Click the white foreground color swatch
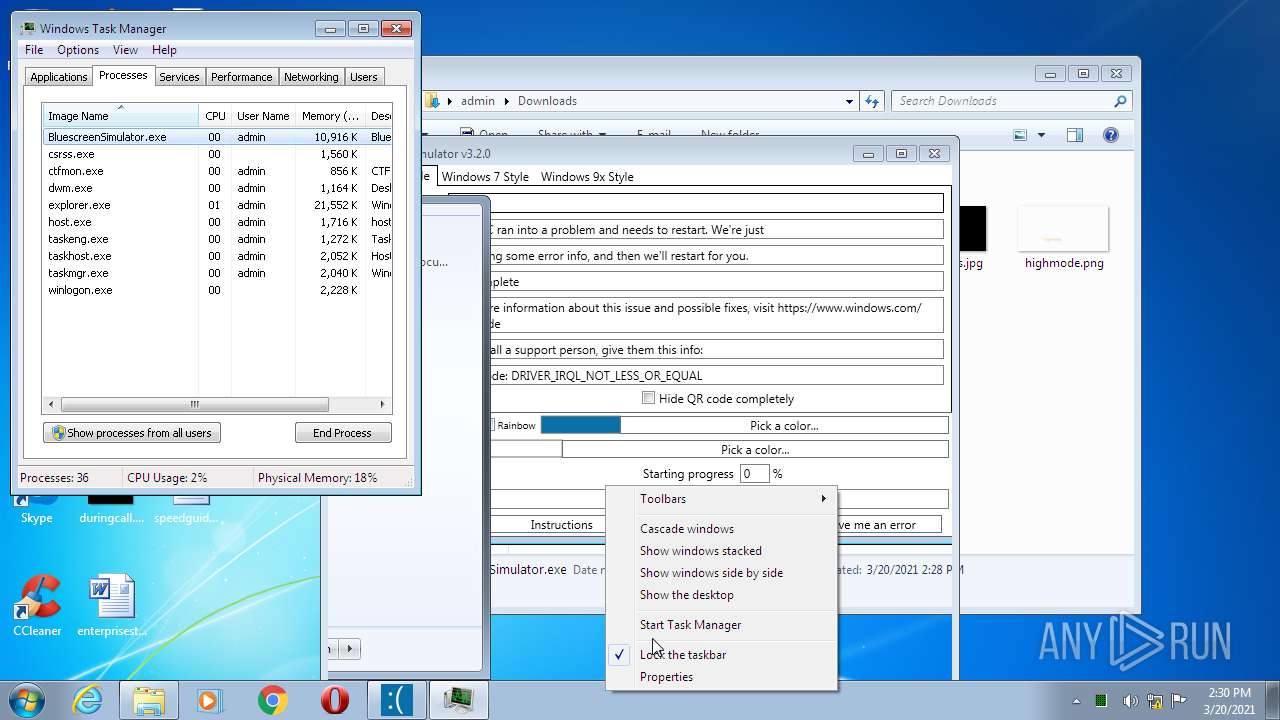This screenshot has height=720, width=1280. 526,450
